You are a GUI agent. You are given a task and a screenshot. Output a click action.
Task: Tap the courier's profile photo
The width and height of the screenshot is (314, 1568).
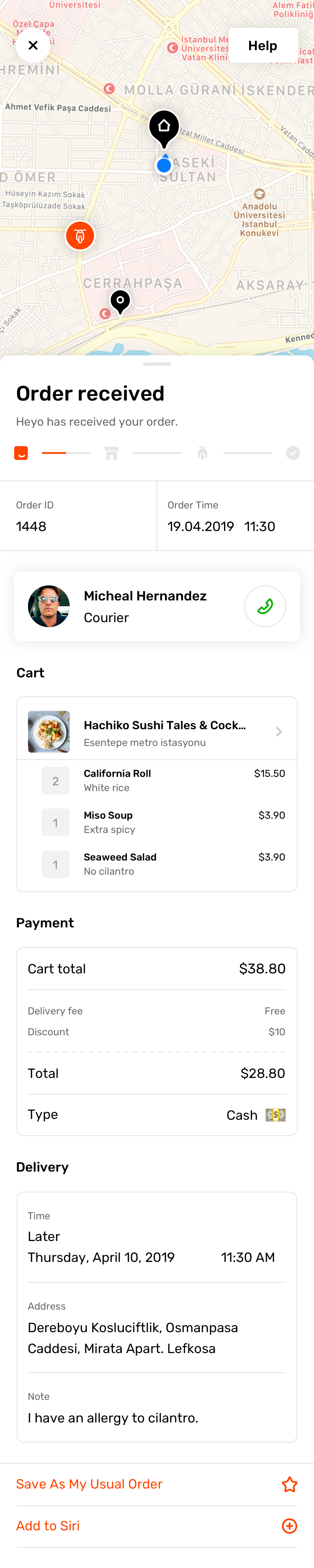[49, 606]
